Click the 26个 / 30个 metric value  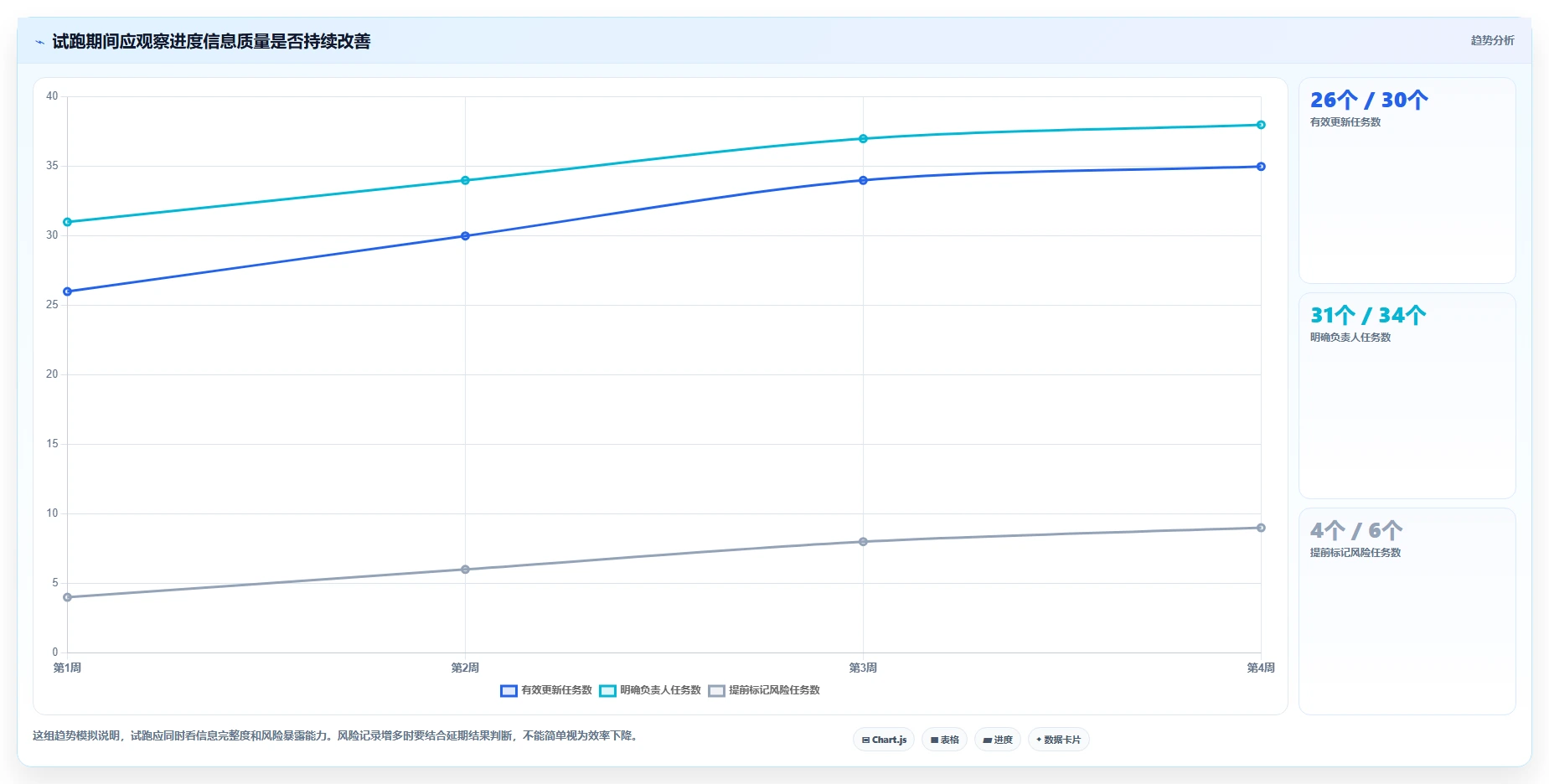click(1369, 101)
